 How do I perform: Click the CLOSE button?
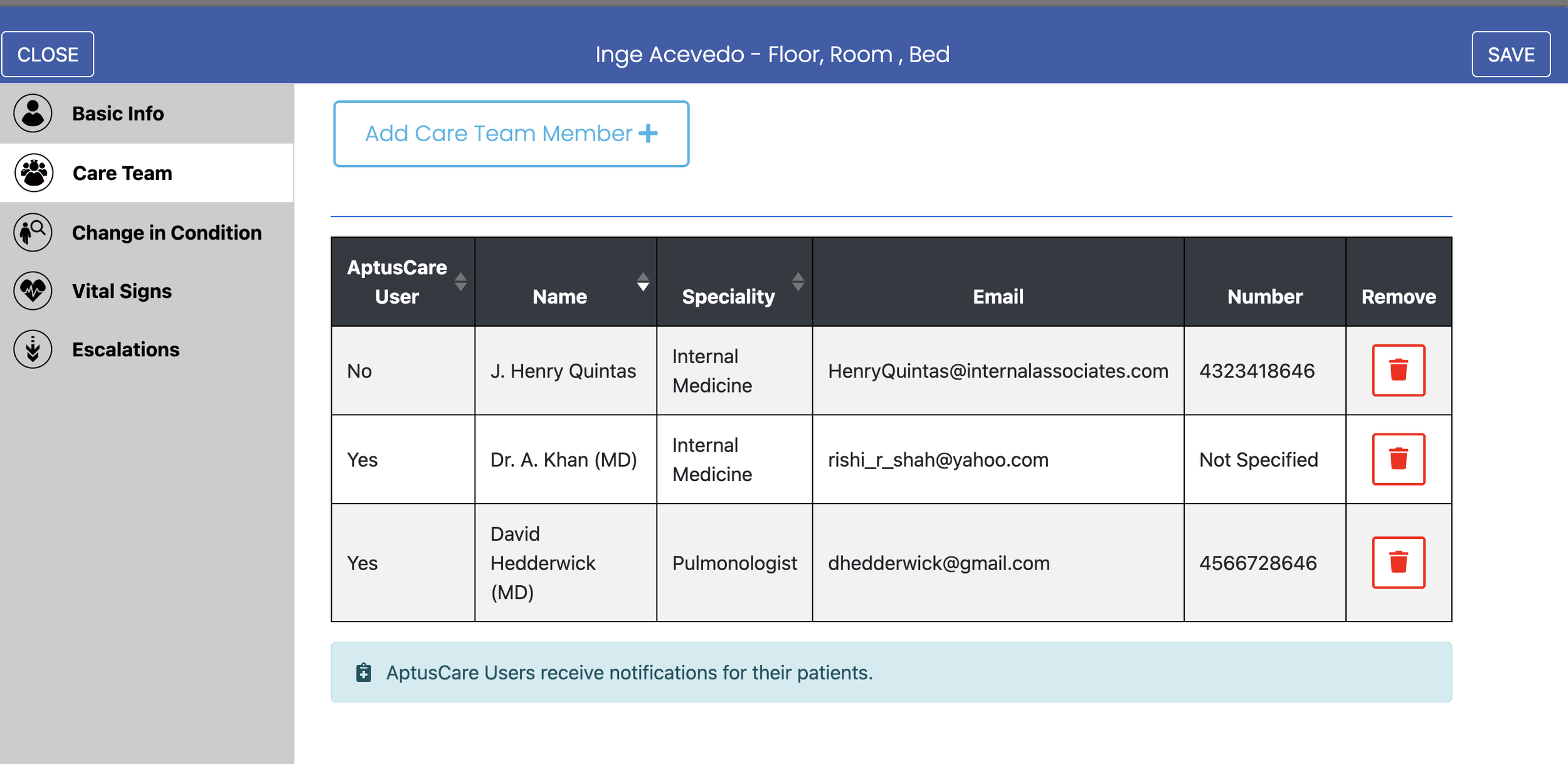(48, 55)
